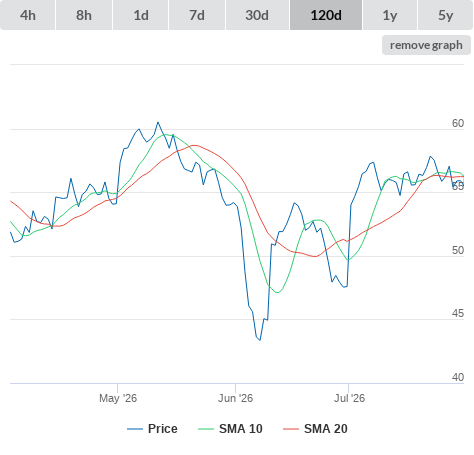Show the 1d price range
The width and height of the screenshot is (474, 455).
141,15
